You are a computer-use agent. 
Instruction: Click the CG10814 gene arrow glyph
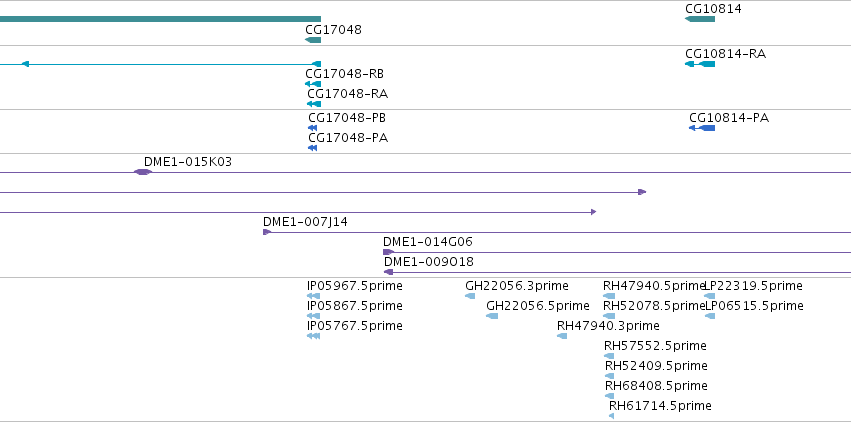(x=700, y=19)
